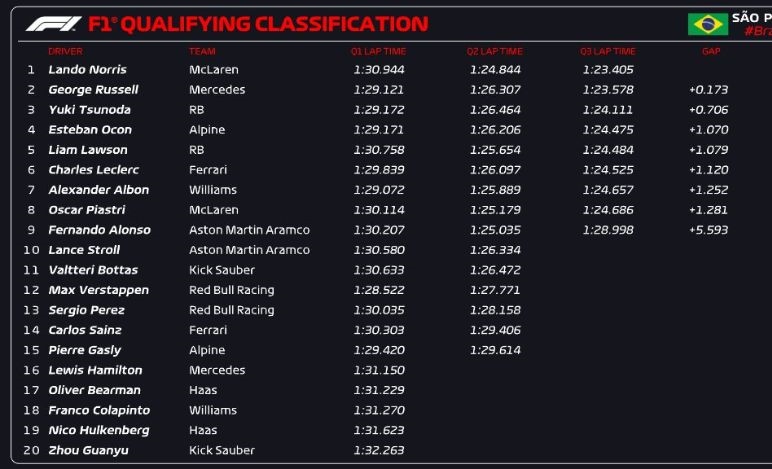
Task: Select Fernando Alonso's Aston Martin Aramco team
Action: click(x=249, y=230)
